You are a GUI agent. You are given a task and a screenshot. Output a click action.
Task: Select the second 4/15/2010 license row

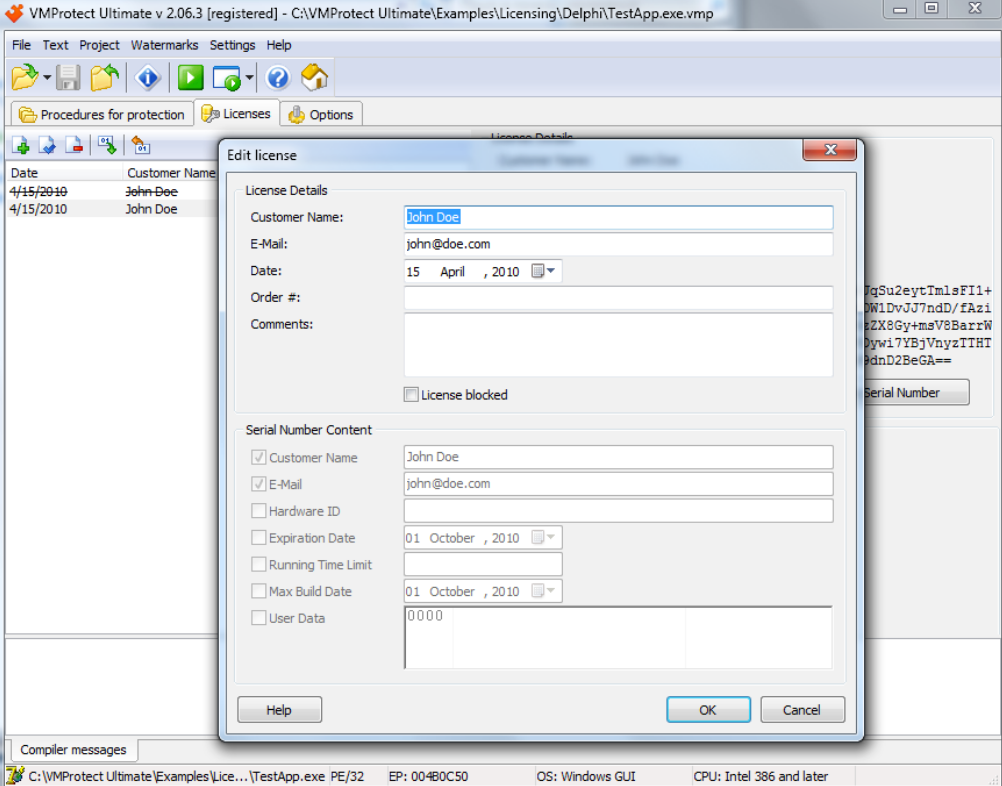(x=112, y=209)
